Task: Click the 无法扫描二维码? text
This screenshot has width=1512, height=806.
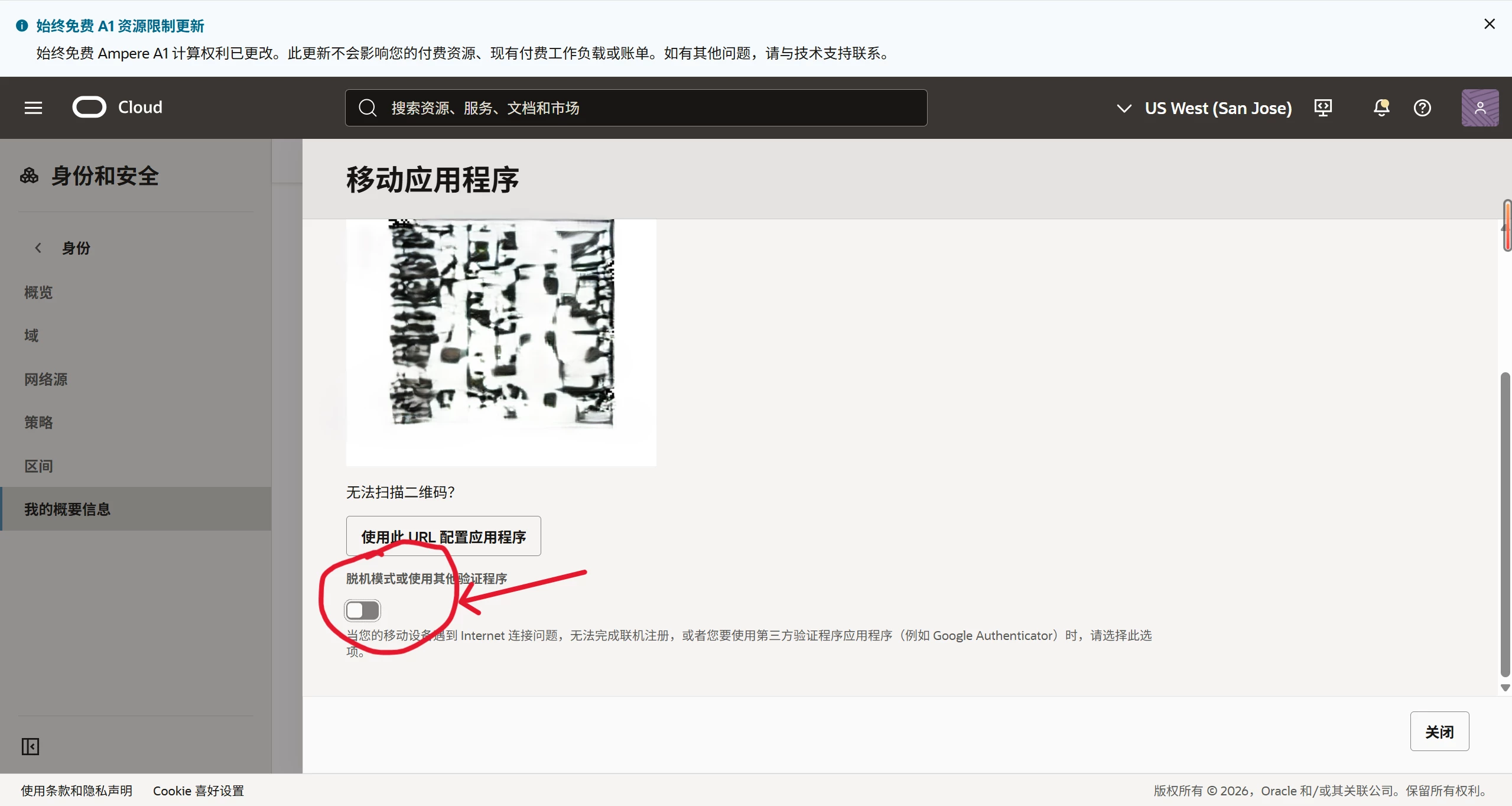Action: coord(400,492)
